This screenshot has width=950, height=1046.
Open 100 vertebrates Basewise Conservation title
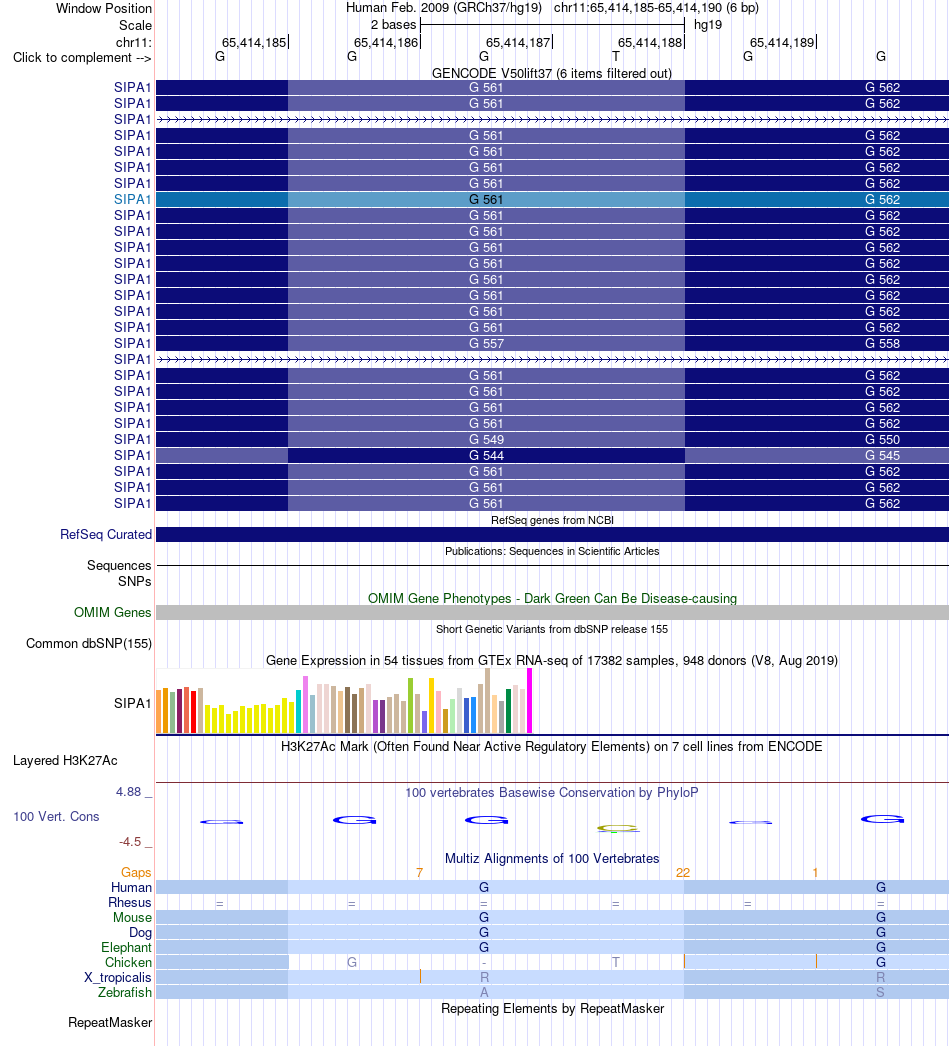coord(552,793)
